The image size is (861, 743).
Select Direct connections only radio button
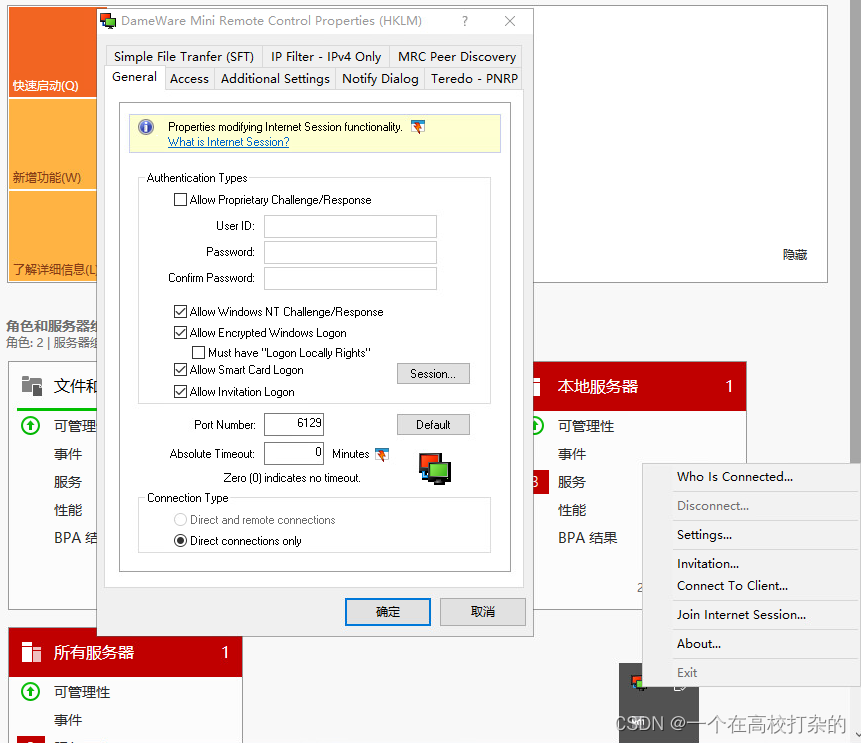[x=180, y=540]
